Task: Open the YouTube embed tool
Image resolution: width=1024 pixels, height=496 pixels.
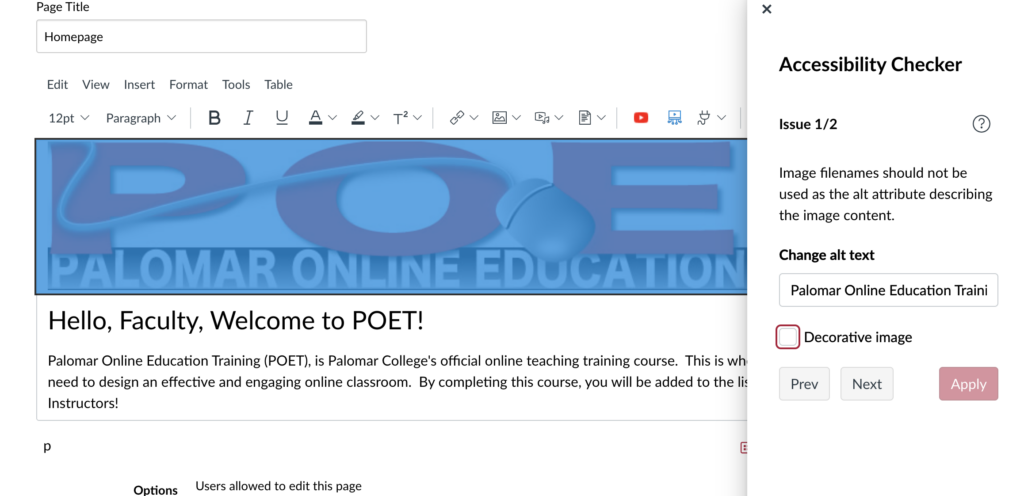Action: pos(641,118)
